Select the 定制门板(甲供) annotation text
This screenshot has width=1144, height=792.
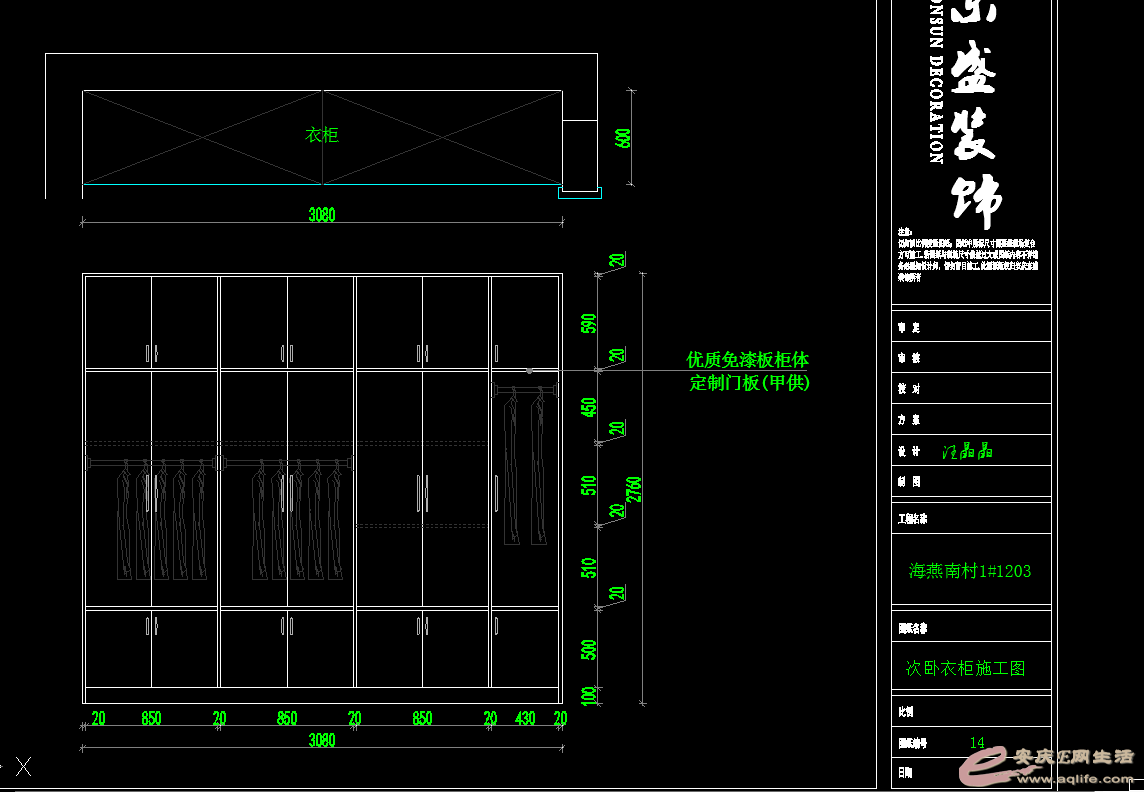pos(749,383)
